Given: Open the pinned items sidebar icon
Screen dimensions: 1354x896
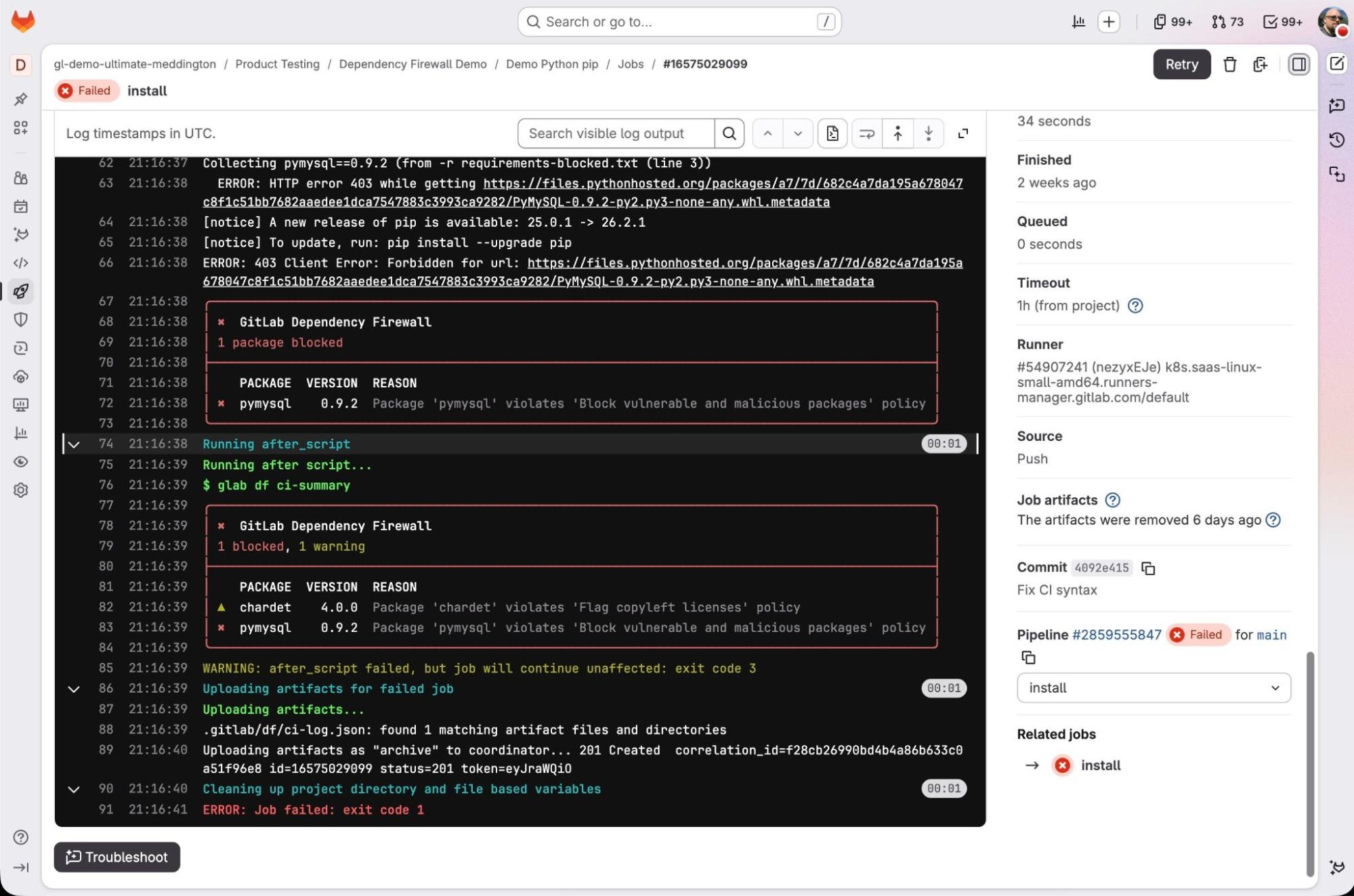Looking at the screenshot, I should 20,99.
